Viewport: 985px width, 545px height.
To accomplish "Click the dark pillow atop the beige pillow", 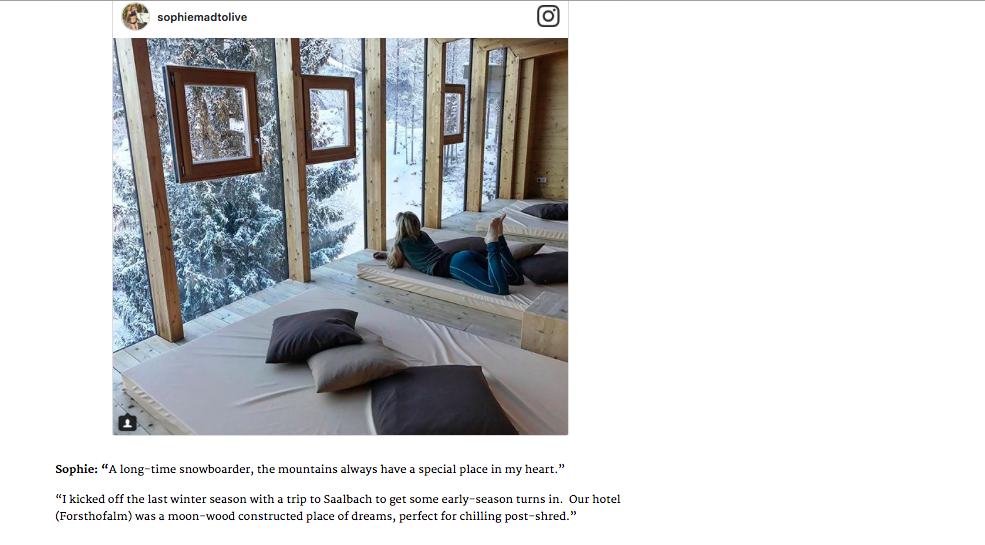I will tap(312, 335).
